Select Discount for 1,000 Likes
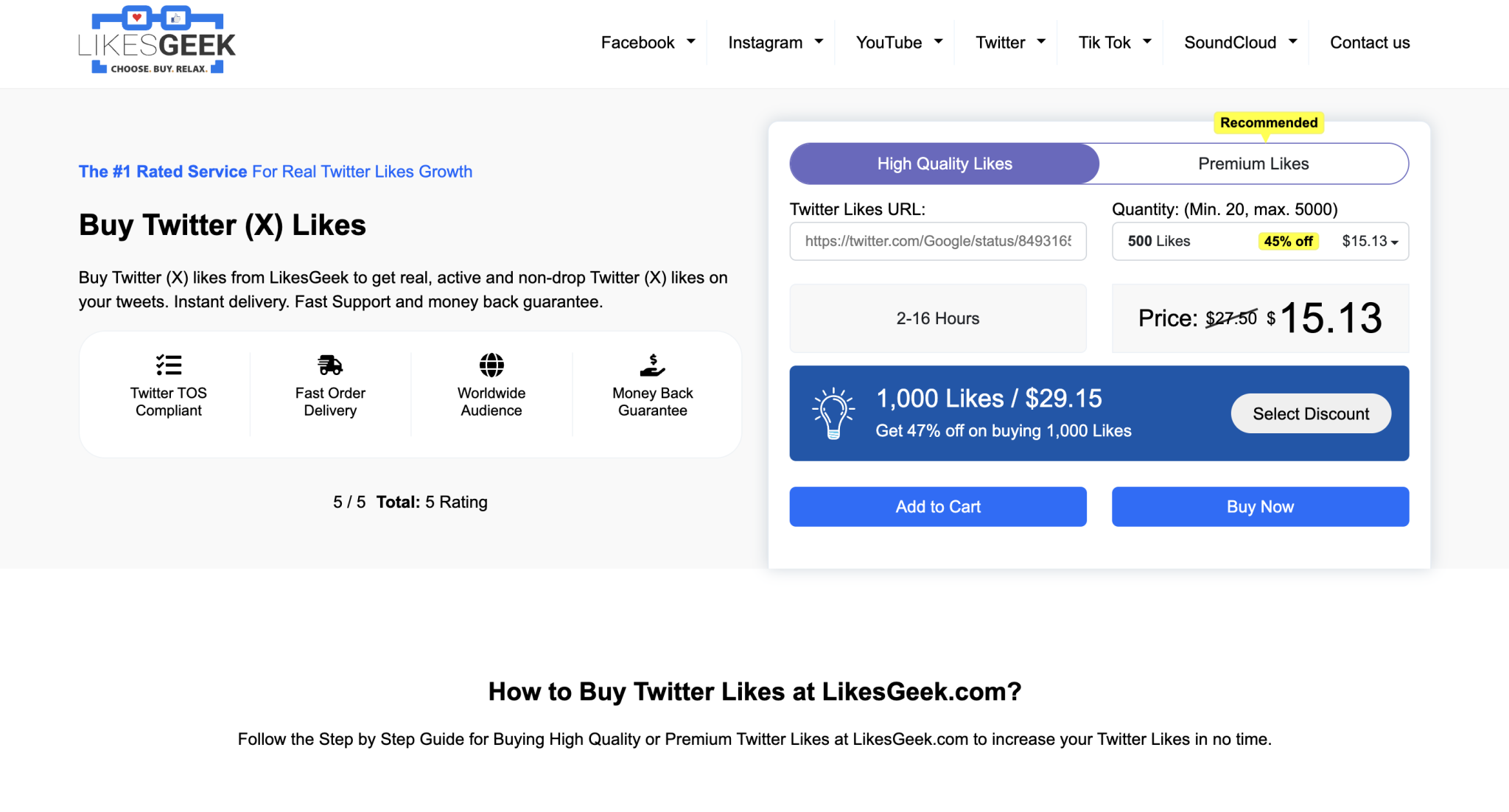1509x812 pixels. (x=1311, y=413)
